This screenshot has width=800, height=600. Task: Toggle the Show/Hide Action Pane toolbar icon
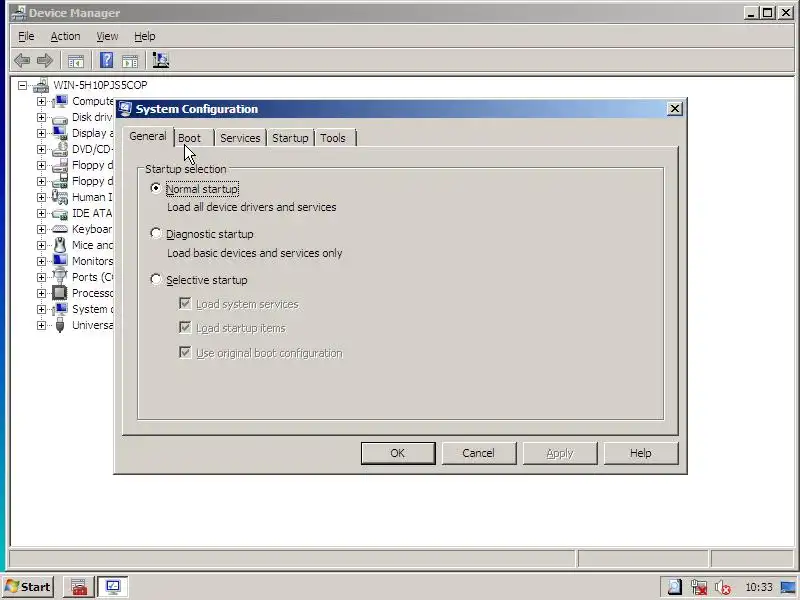[130, 61]
